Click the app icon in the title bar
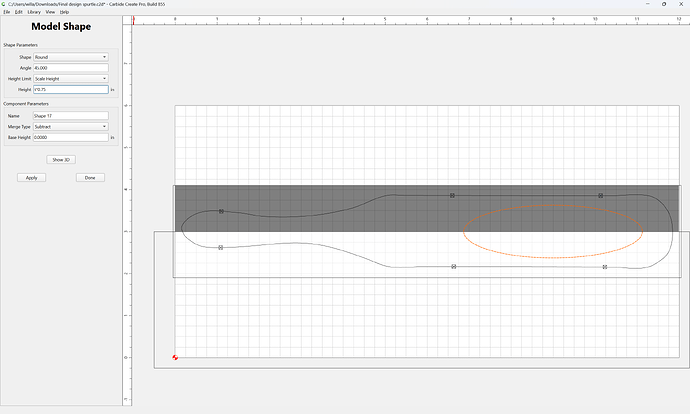Image resolution: width=690 pixels, height=414 pixels. 4,4
